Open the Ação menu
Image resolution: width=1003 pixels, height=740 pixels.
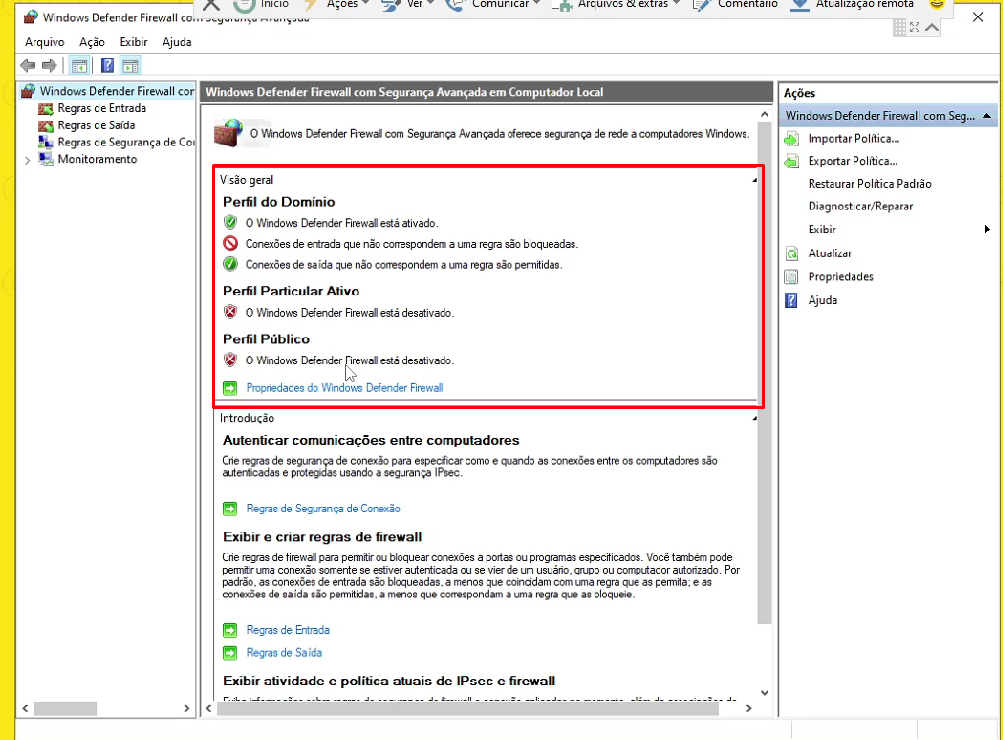tap(91, 42)
